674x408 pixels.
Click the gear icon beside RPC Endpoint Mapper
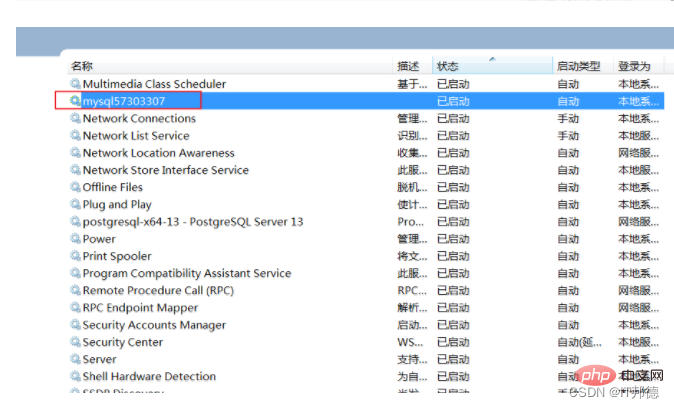click(75, 307)
